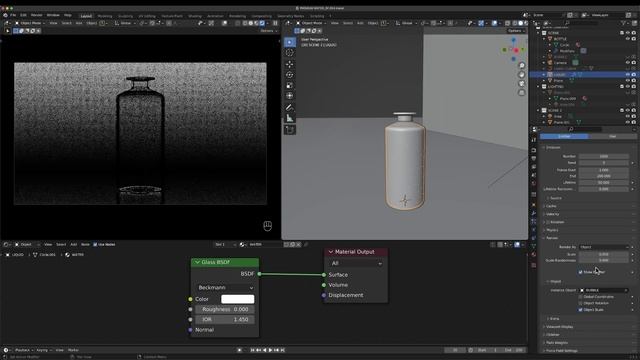Select the Annotate tool in viewport toolbar
The image size is (640, 360).
(289, 107)
